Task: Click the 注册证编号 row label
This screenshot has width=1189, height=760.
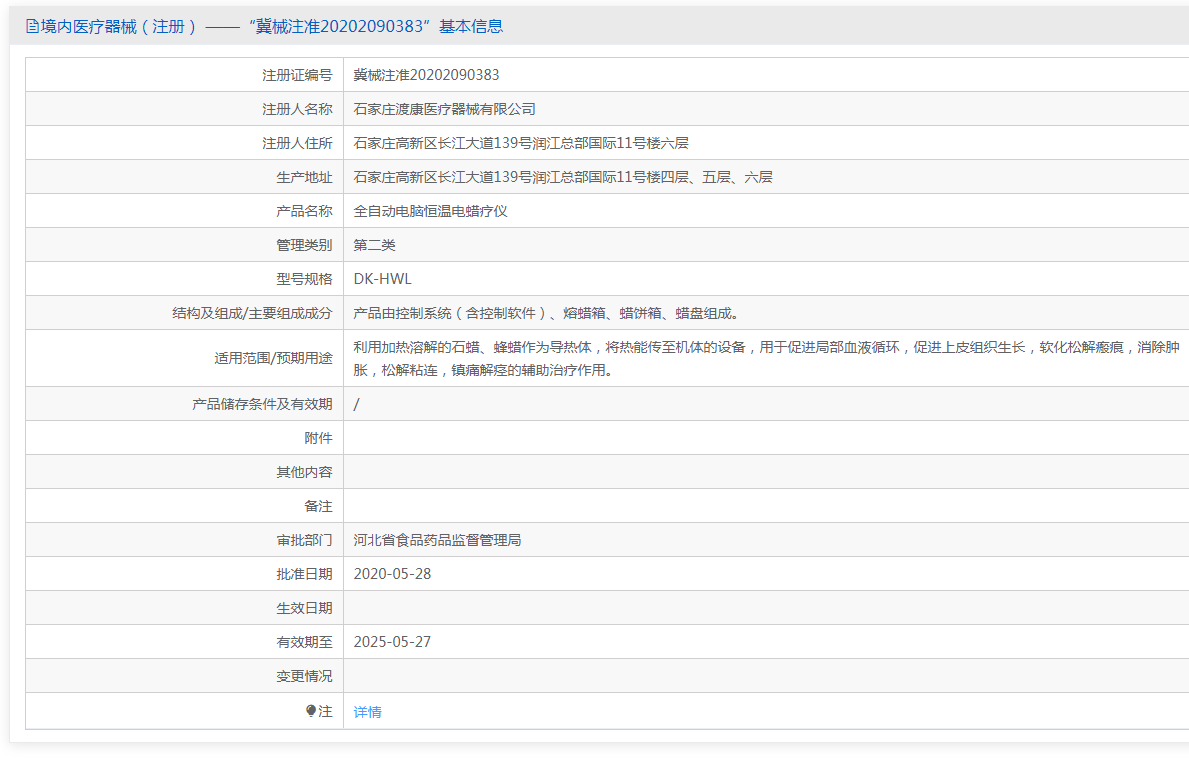Action: coord(297,75)
